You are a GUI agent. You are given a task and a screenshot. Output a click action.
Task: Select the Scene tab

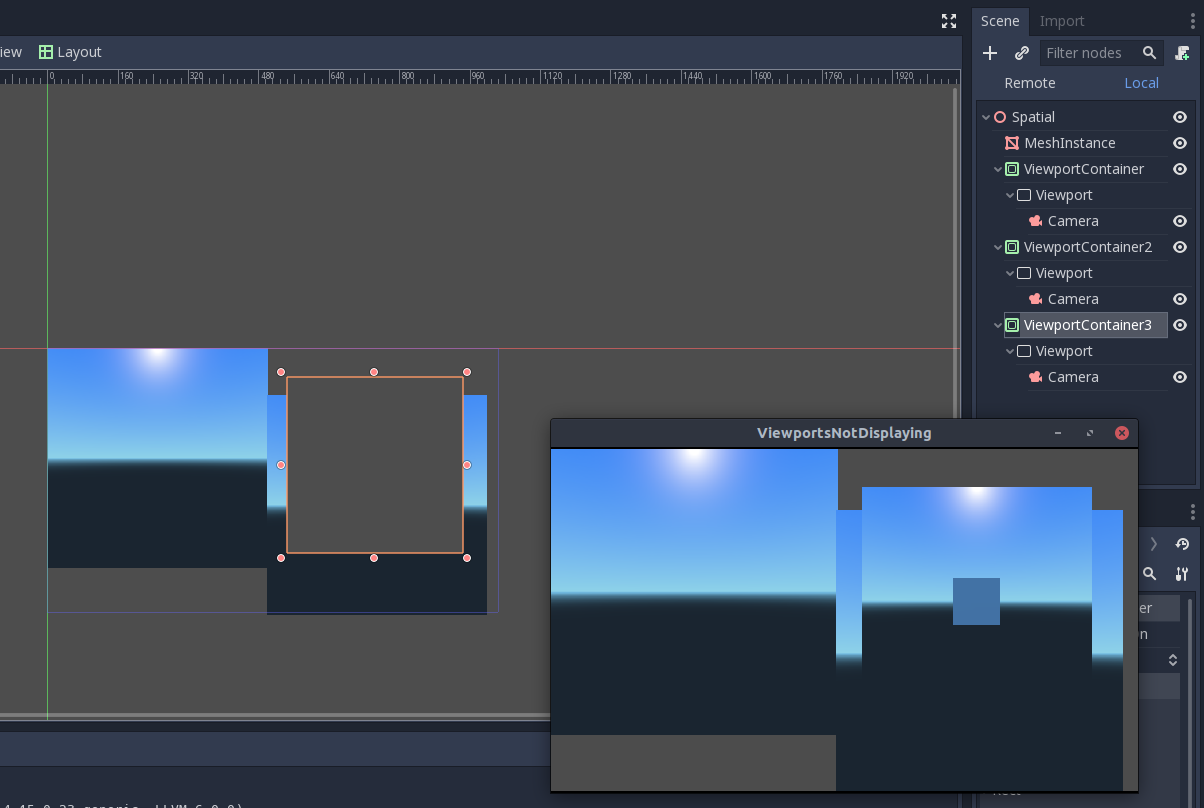tap(1000, 20)
